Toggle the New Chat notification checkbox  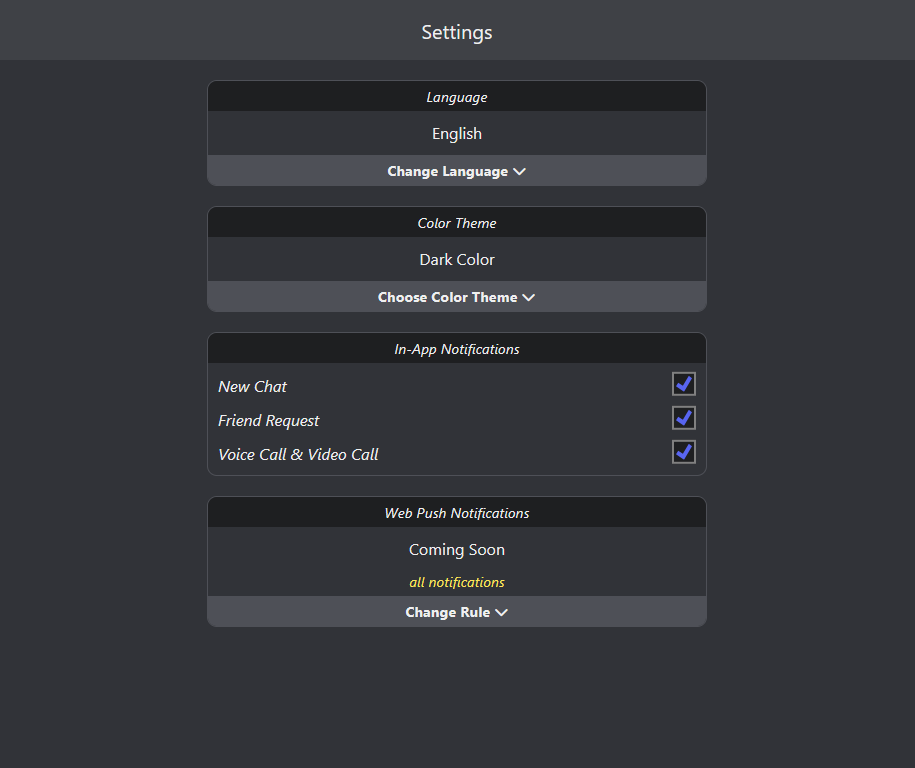tap(683, 384)
